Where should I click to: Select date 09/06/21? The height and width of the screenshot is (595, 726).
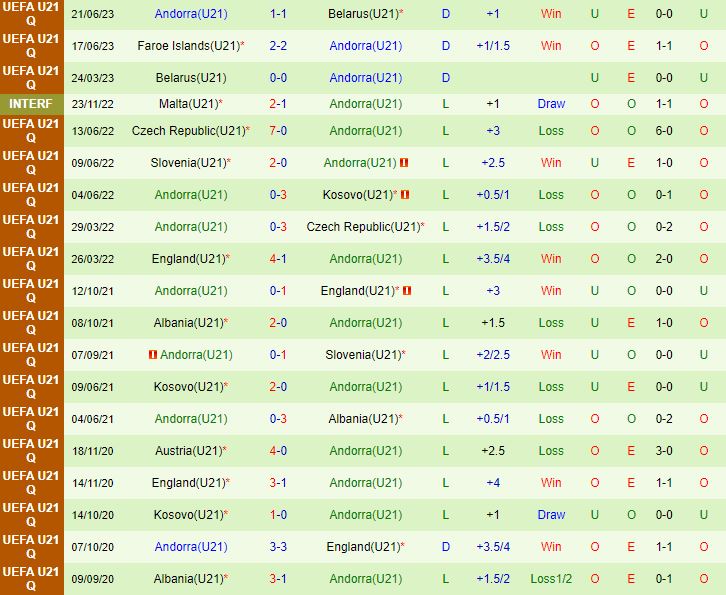93,387
